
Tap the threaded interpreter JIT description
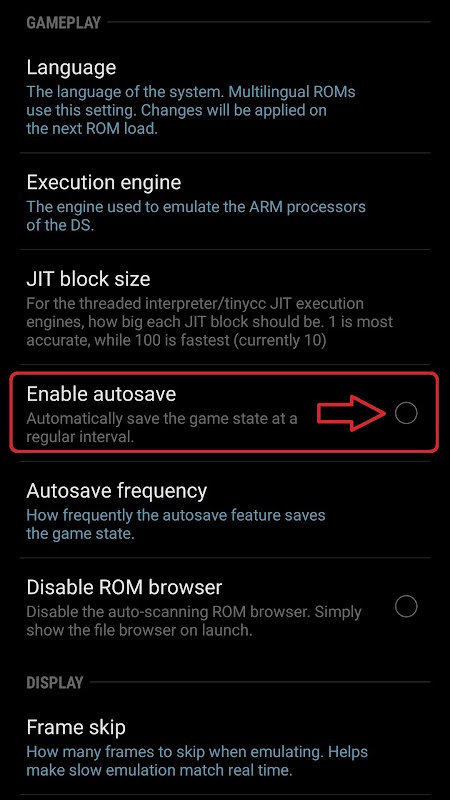pyautogui.click(x=210, y=322)
